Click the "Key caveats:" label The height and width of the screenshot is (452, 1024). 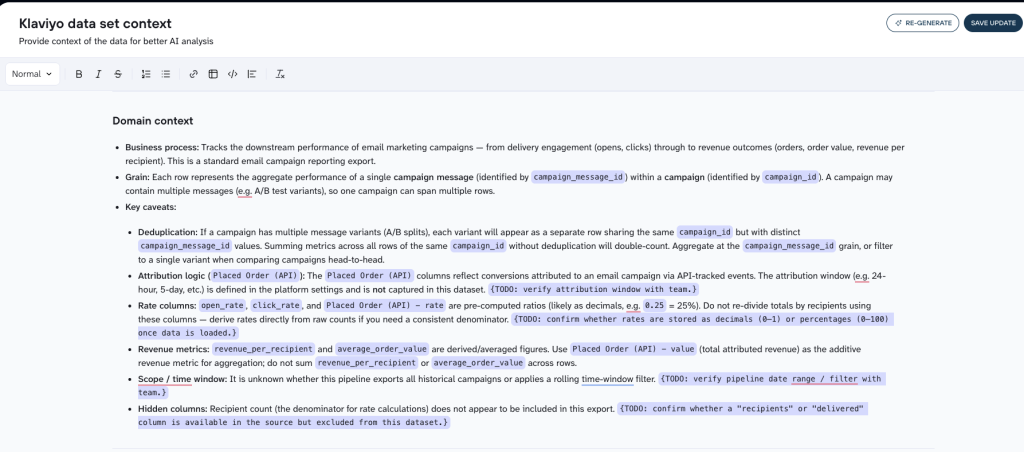pyautogui.click(x=151, y=207)
